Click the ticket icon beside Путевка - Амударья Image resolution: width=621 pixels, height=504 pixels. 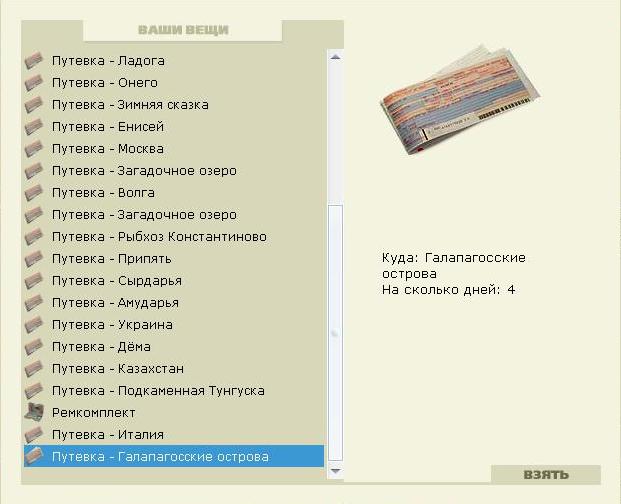(x=34, y=302)
